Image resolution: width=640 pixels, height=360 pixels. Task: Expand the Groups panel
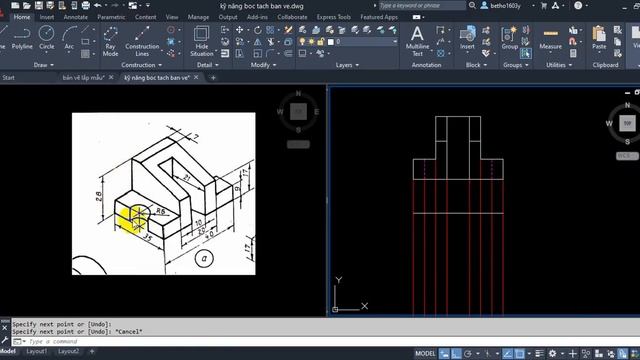tap(516, 65)
